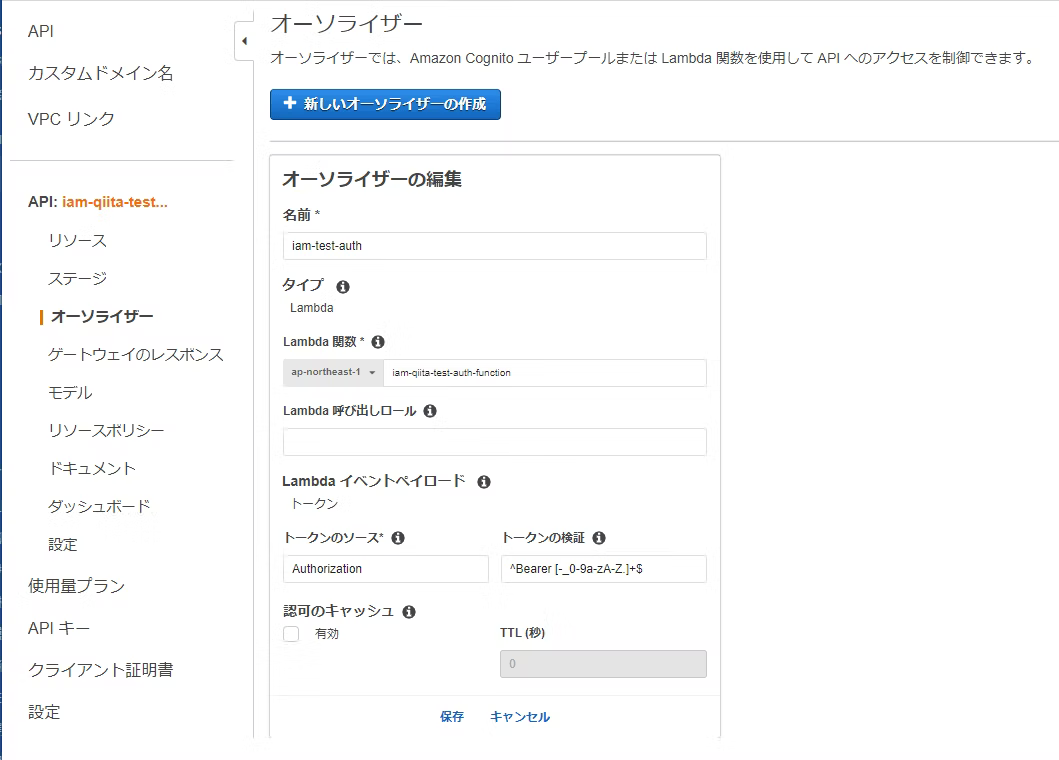Click 新しいオーソライザーの作成 button

tap(385, 104)
